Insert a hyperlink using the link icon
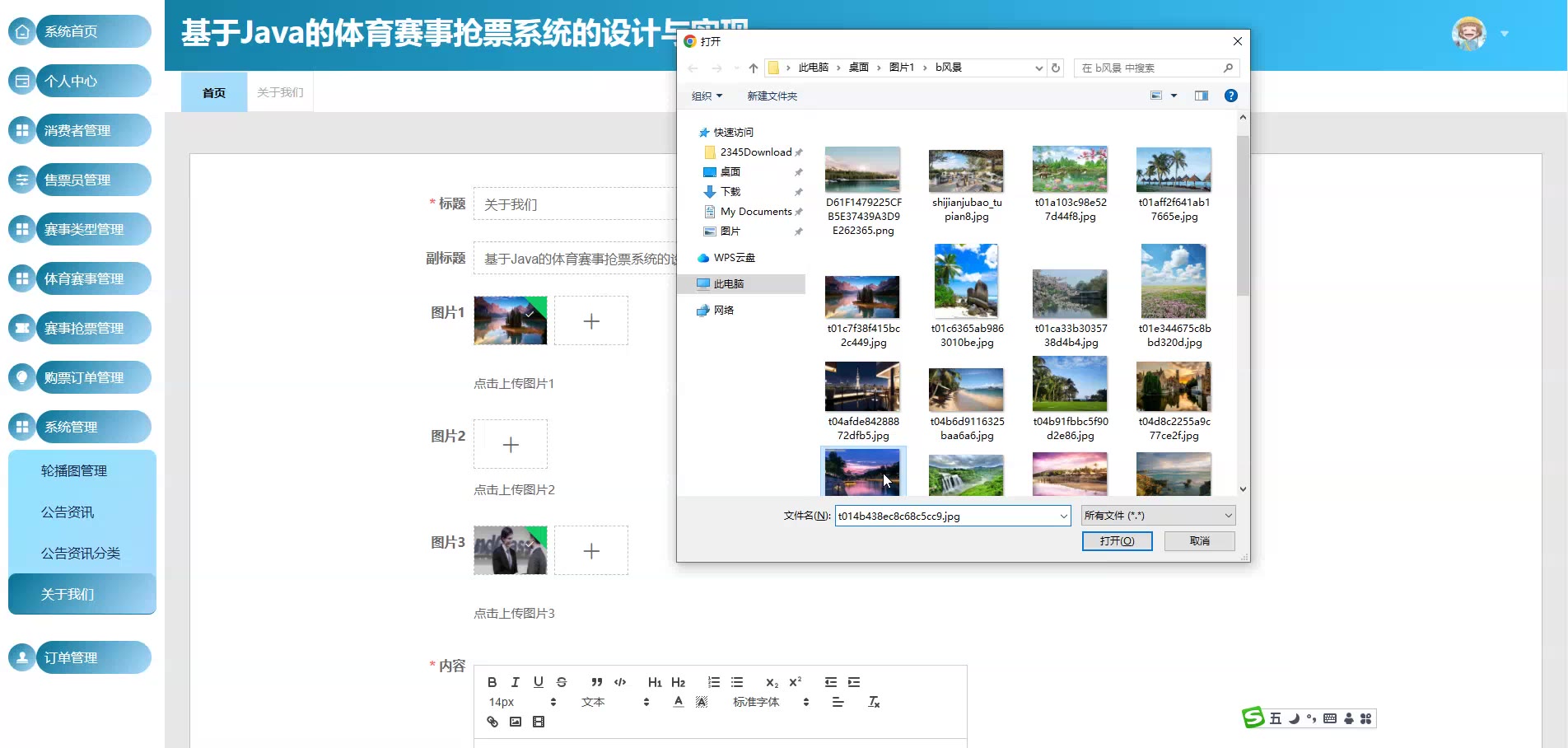Image resolution: width=1568 pixels, height=748 pixels. (x=492, y=722)
